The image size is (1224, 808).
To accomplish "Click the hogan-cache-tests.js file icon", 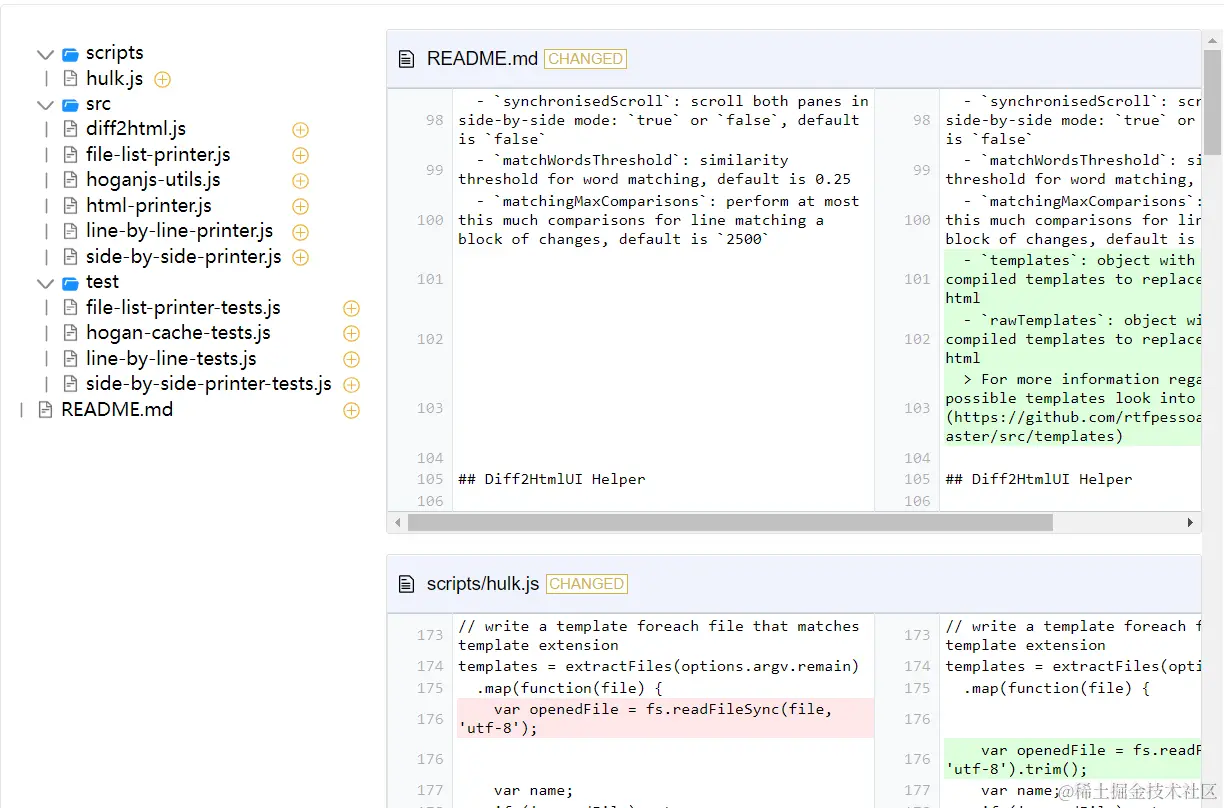I will (x=70, y=333).
